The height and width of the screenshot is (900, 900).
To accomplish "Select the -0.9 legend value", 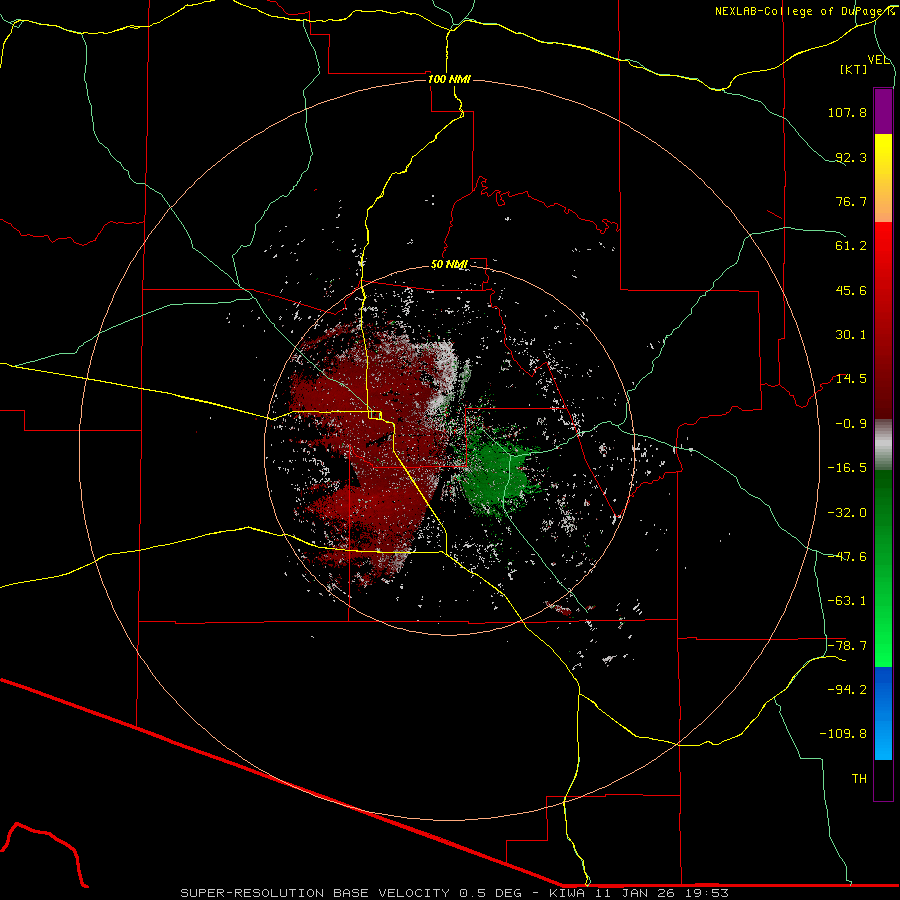I will point(851,424).
